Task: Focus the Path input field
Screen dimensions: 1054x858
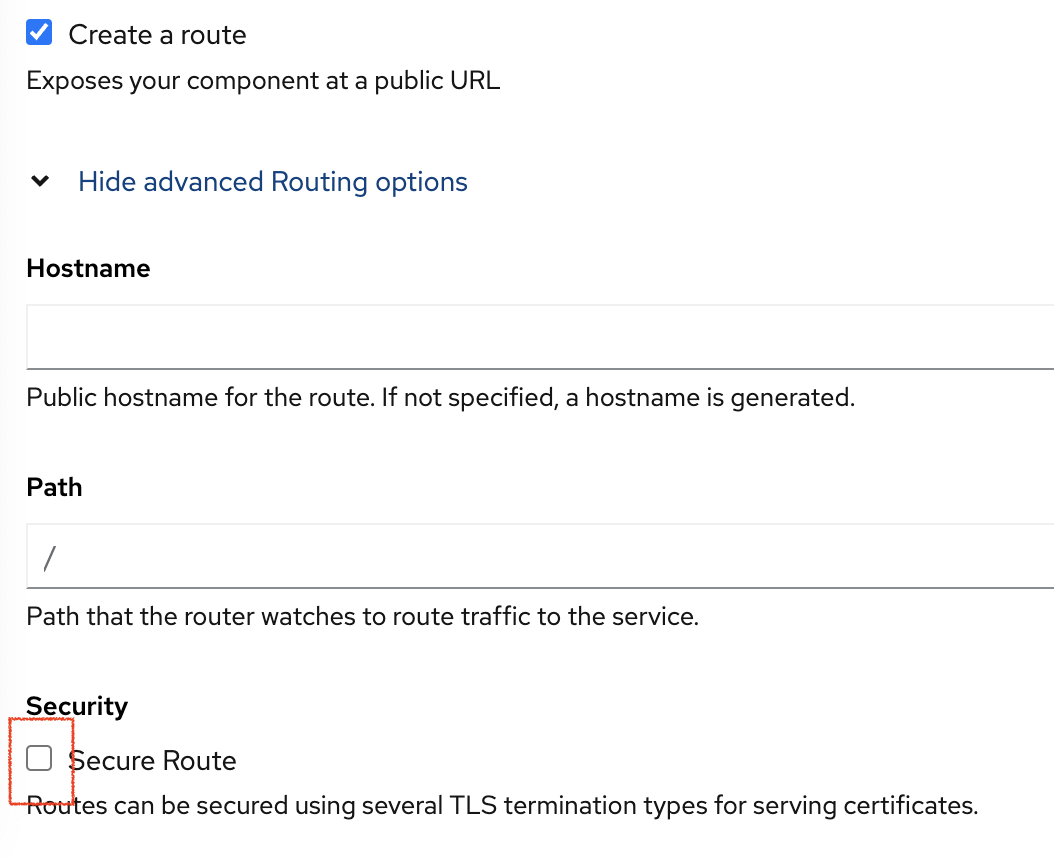Action: pos(540,556)
